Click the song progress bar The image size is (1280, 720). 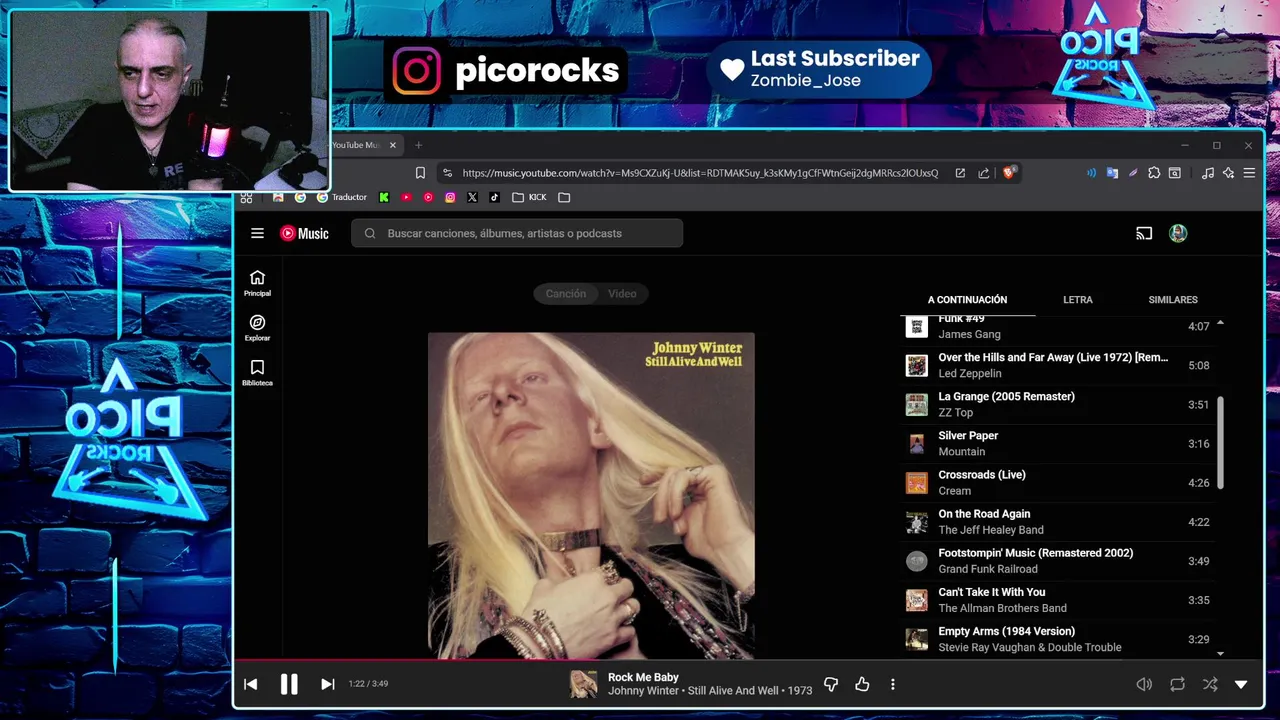pos(748,659)
